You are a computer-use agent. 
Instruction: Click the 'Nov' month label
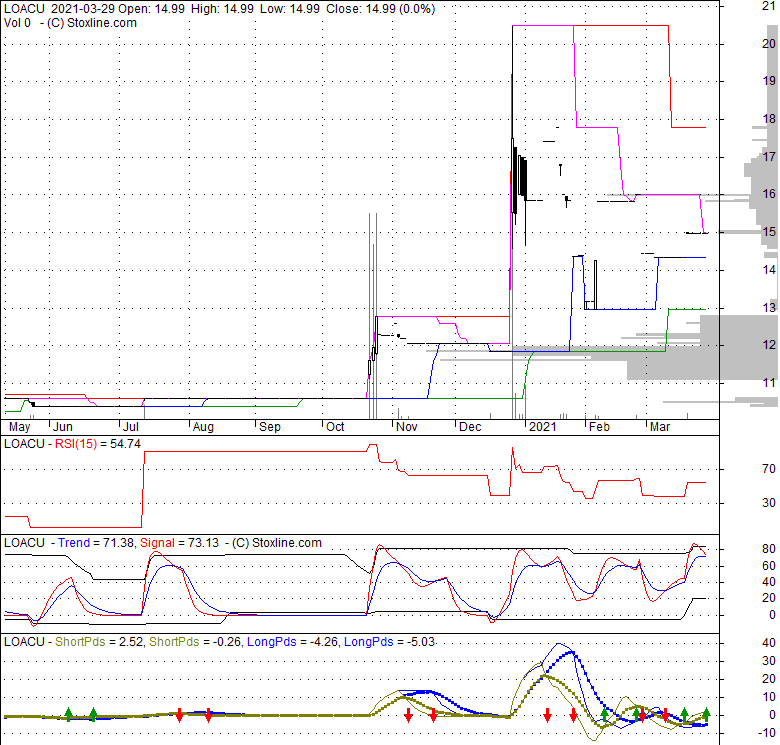point(406,427)
